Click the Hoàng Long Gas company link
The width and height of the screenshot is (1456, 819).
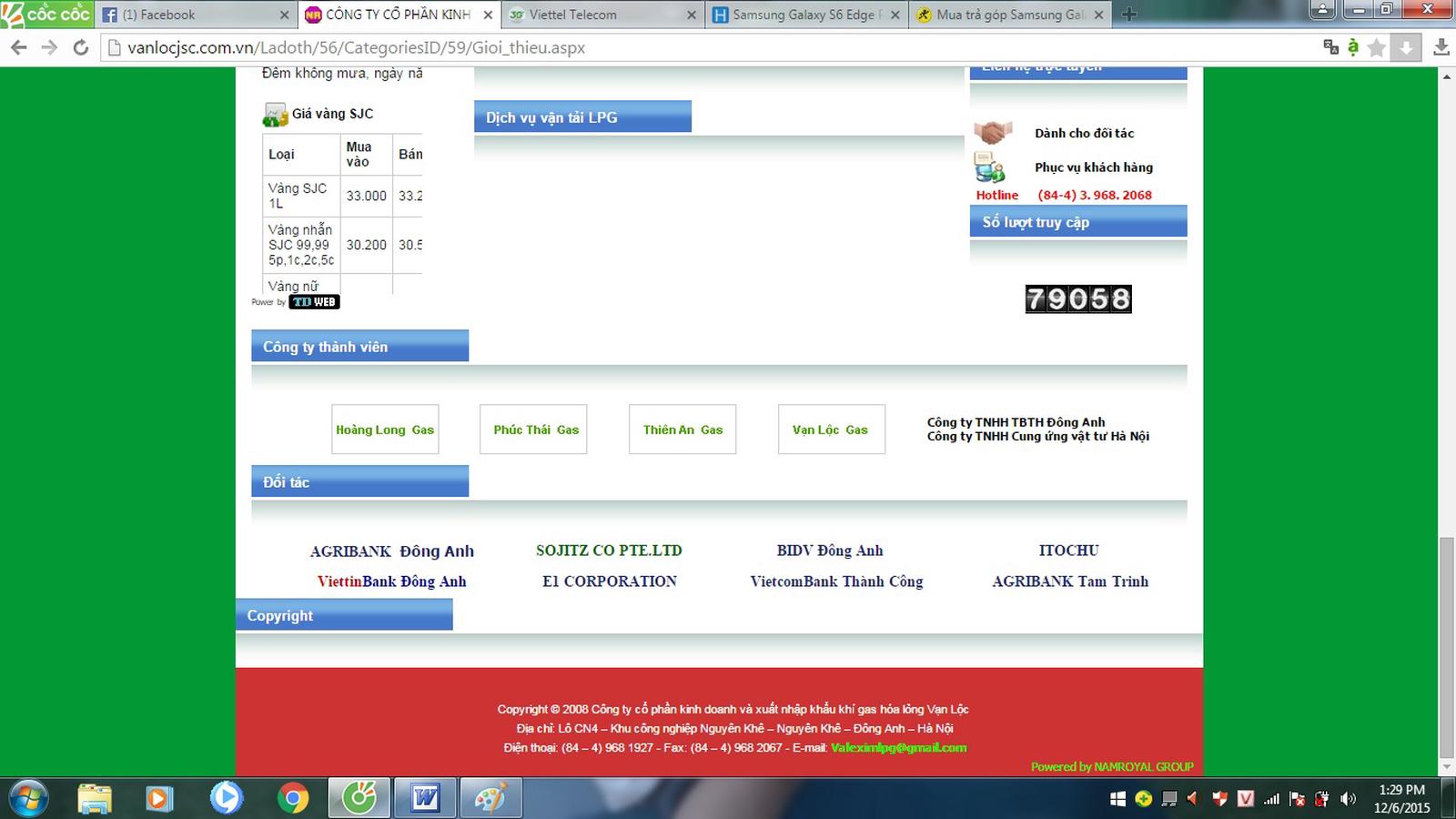pyautogui.click(x=385, y=430)
